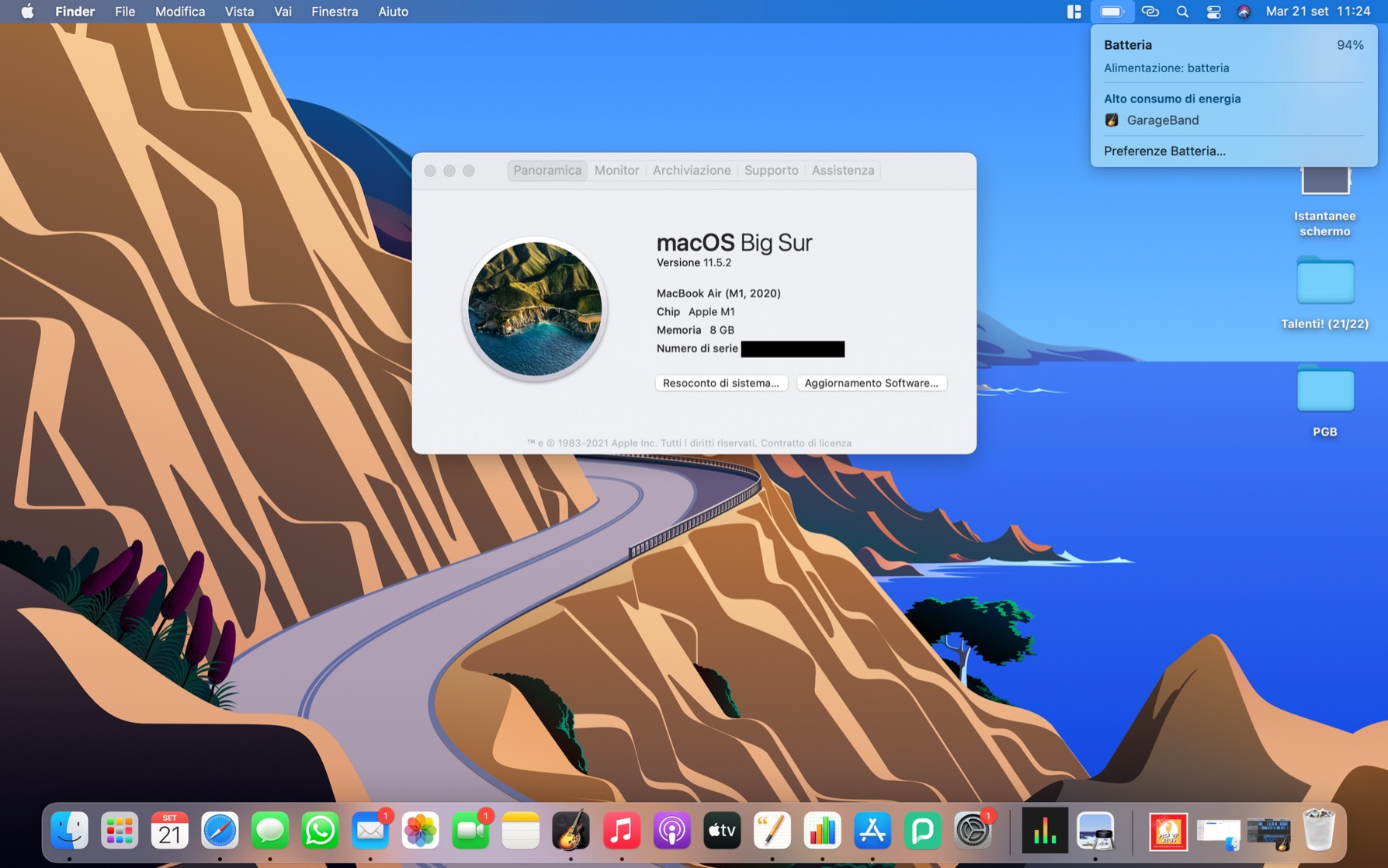Open the Modifica menu
Viewport: 1388px width, 868px height.
[x=180, y=12]
